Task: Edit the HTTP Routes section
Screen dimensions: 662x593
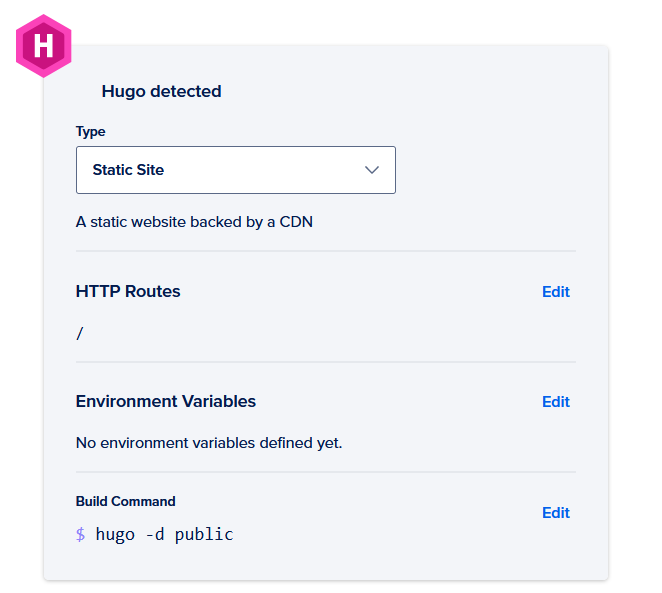Action: point(556,292)
